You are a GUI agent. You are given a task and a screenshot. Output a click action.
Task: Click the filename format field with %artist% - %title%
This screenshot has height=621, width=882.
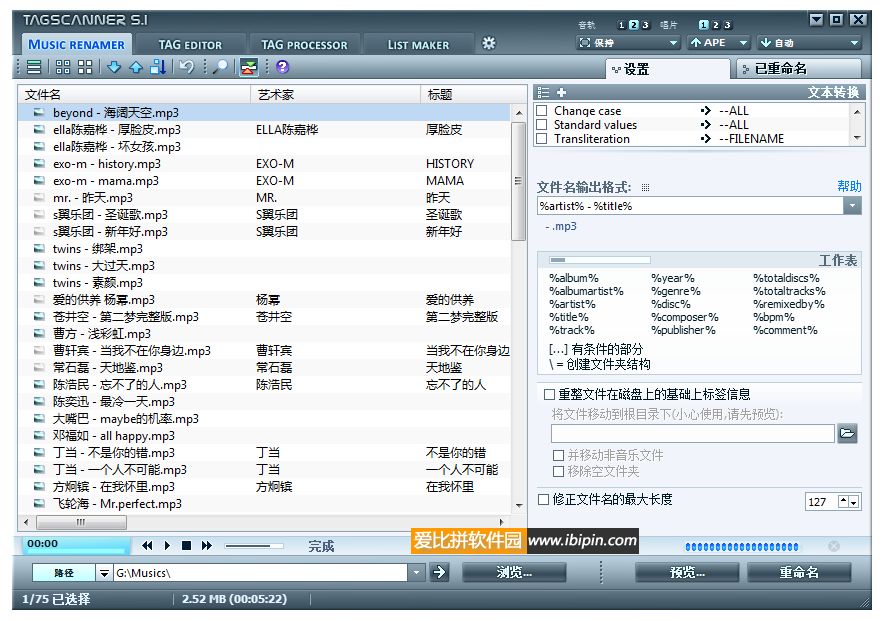[x=691, y=206]
